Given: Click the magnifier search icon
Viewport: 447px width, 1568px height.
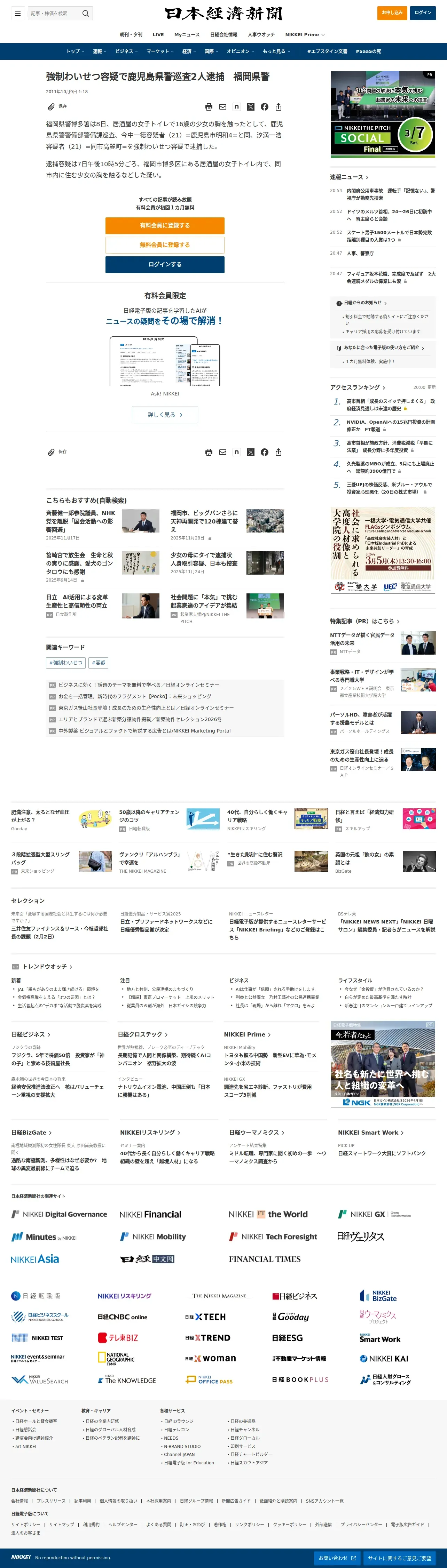Looking at the screenshot, I should tap(86, 13).
